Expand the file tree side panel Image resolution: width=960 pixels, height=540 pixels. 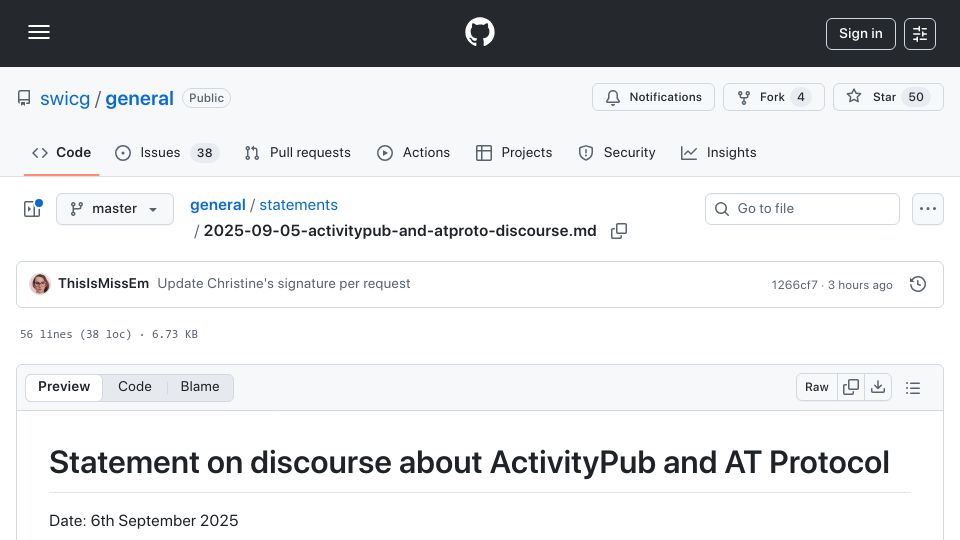32,209
